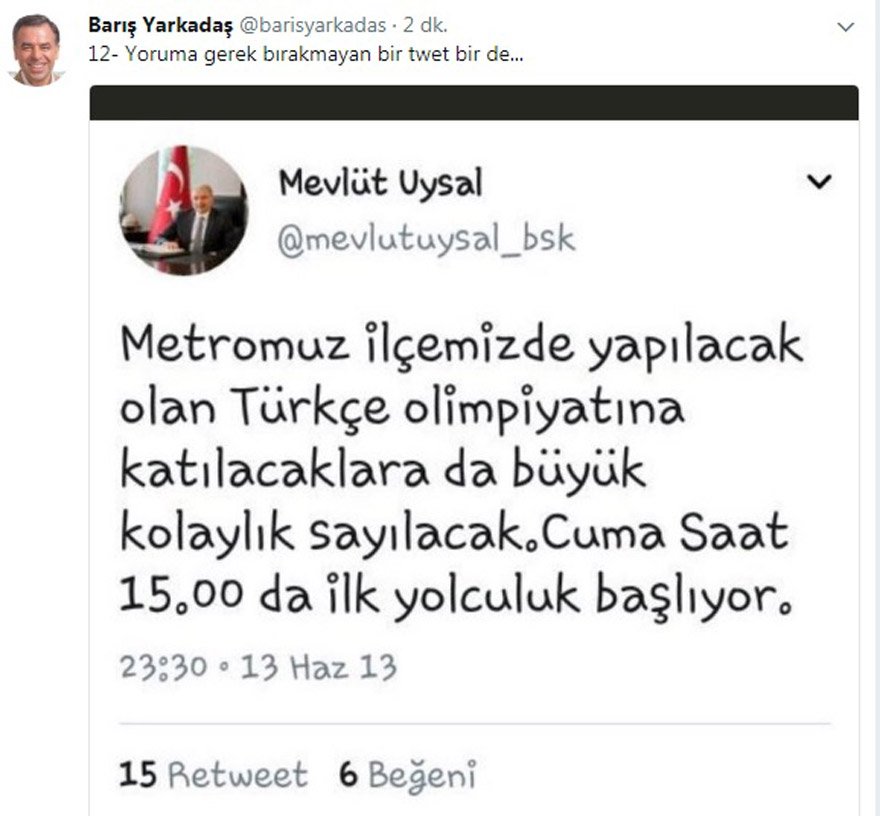Click the tweet caption starting "12- Yoruma gerek"

306,55
